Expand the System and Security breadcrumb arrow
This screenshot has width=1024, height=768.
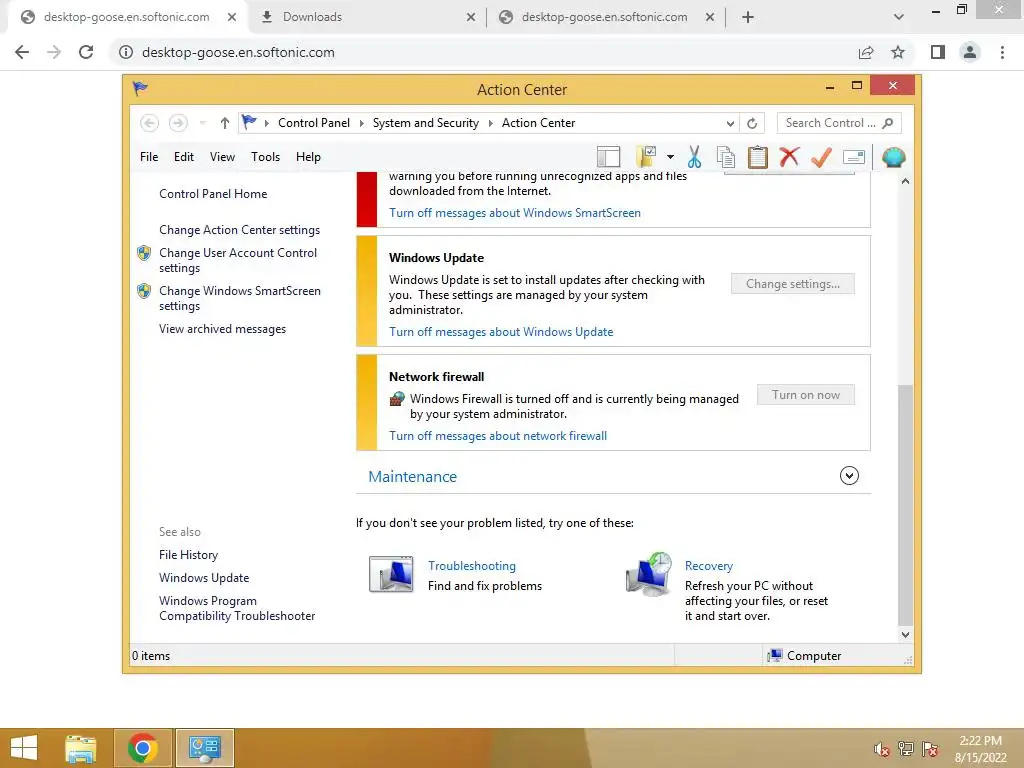click(490, 123)
